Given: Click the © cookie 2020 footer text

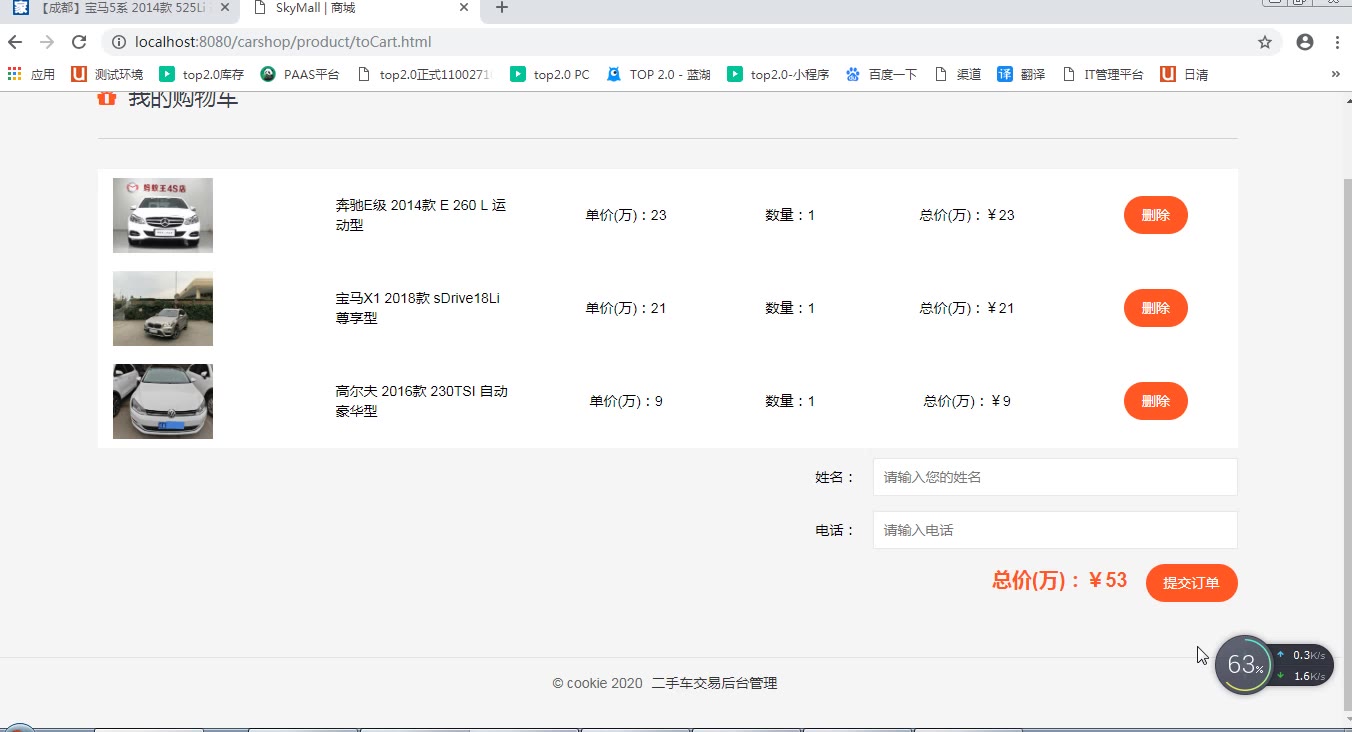Looking at the screenshot, I should click(x=597, y=683).
